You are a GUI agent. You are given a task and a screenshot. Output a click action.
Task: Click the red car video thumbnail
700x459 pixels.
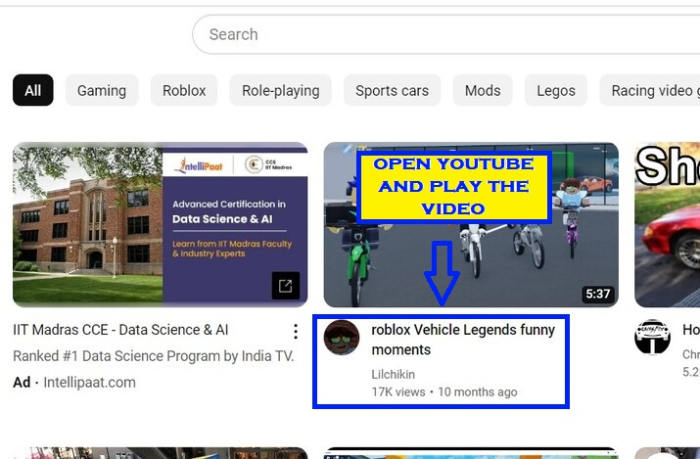(x=667, y=224)
